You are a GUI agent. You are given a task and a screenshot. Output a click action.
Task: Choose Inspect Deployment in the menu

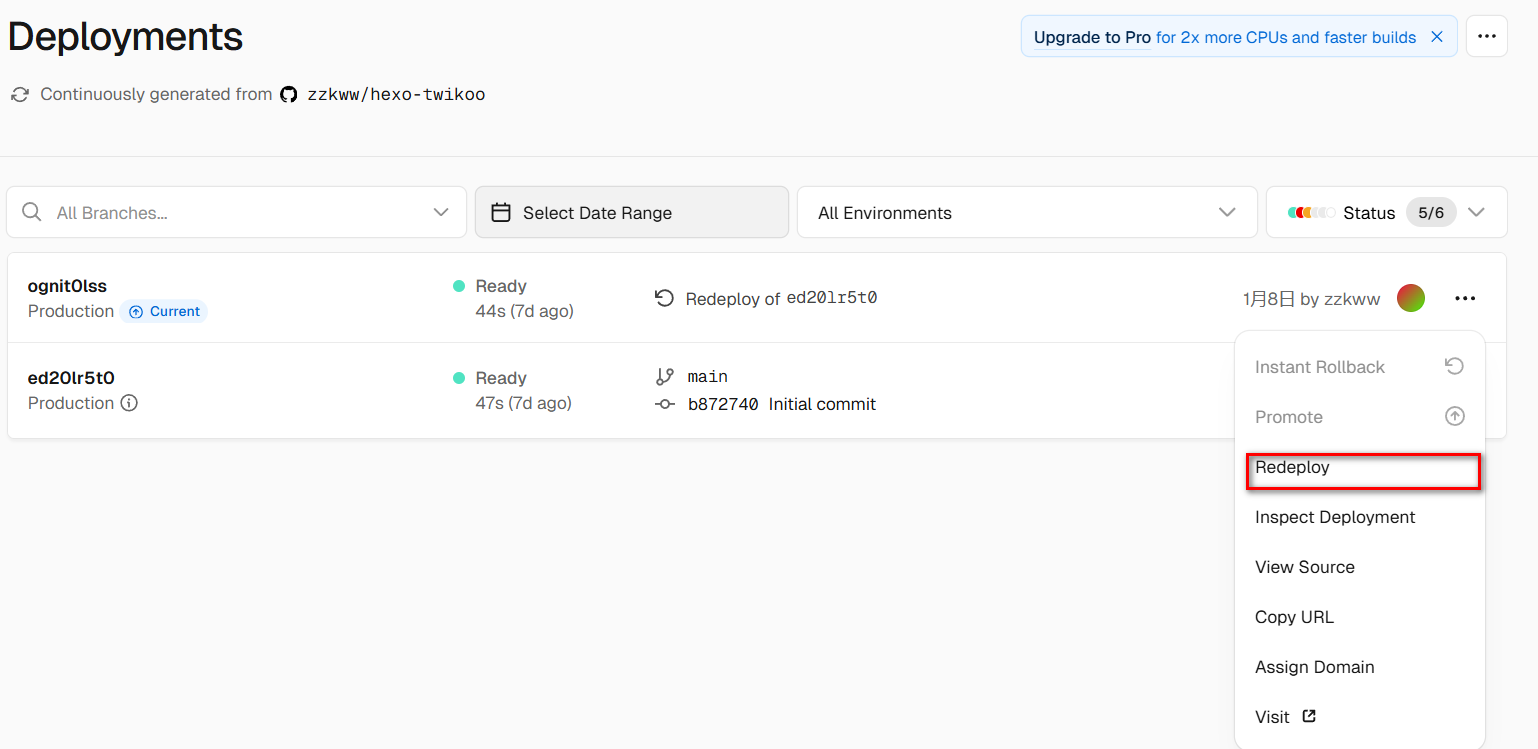tap(1335, 517)
